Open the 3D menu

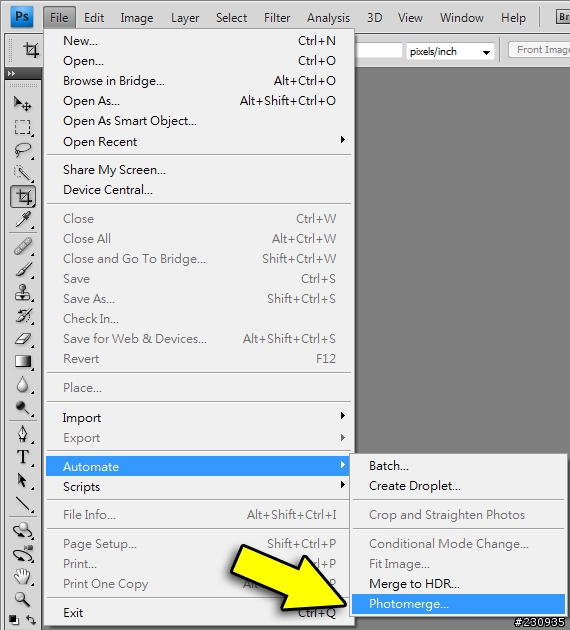tap(374, 18)
